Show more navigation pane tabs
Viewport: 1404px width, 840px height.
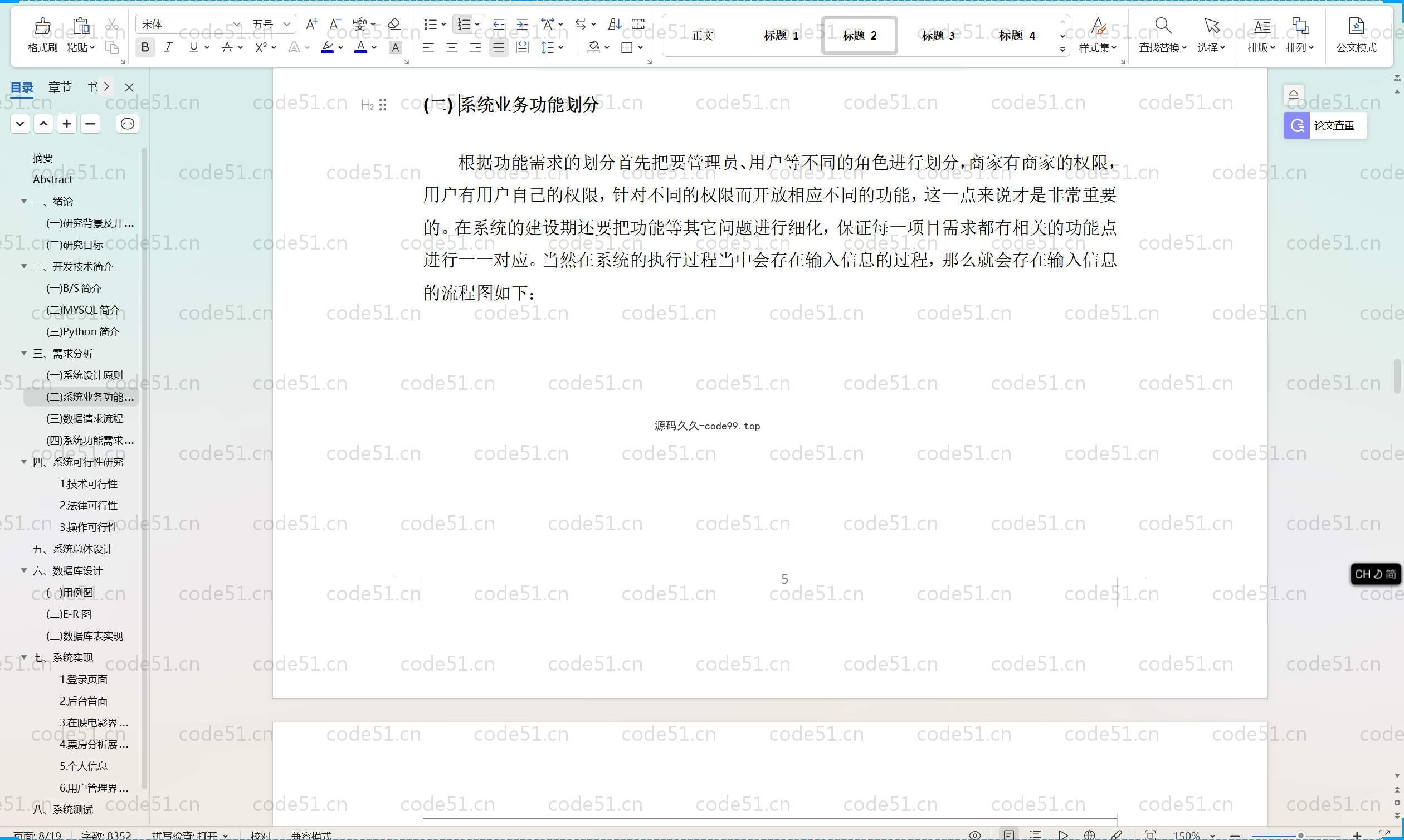(106, 86)
